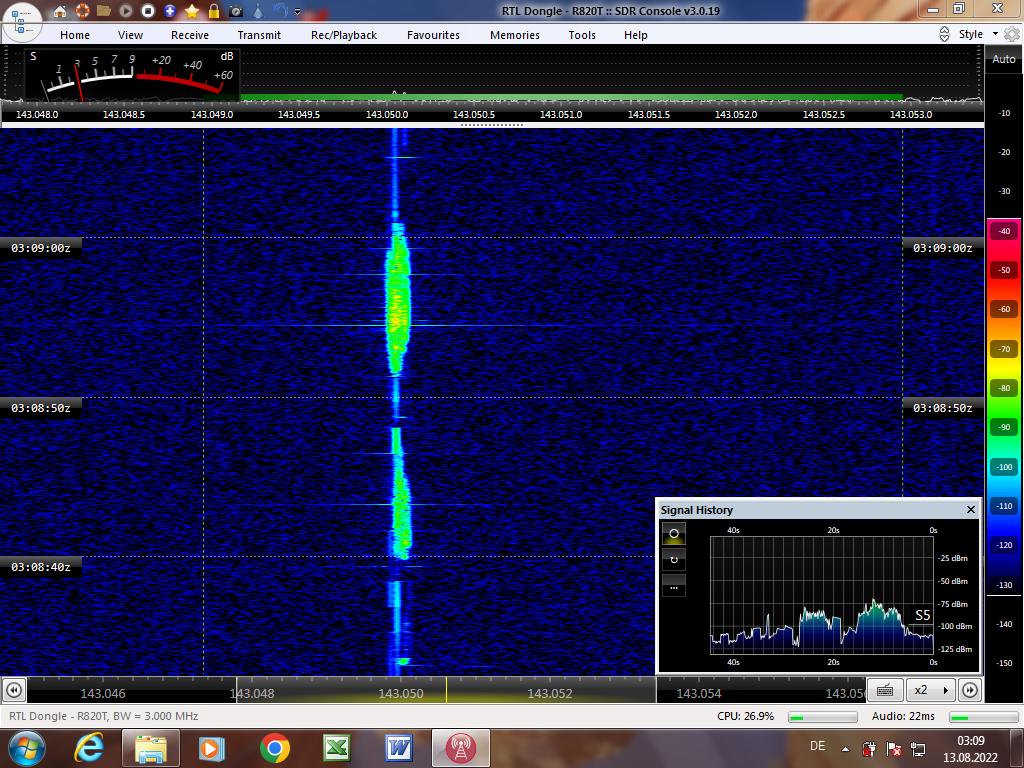The width and height of the screenshot is (1024, 768).
Task: Click the blue swirl icon in quick toolbar
Action: 280,10
